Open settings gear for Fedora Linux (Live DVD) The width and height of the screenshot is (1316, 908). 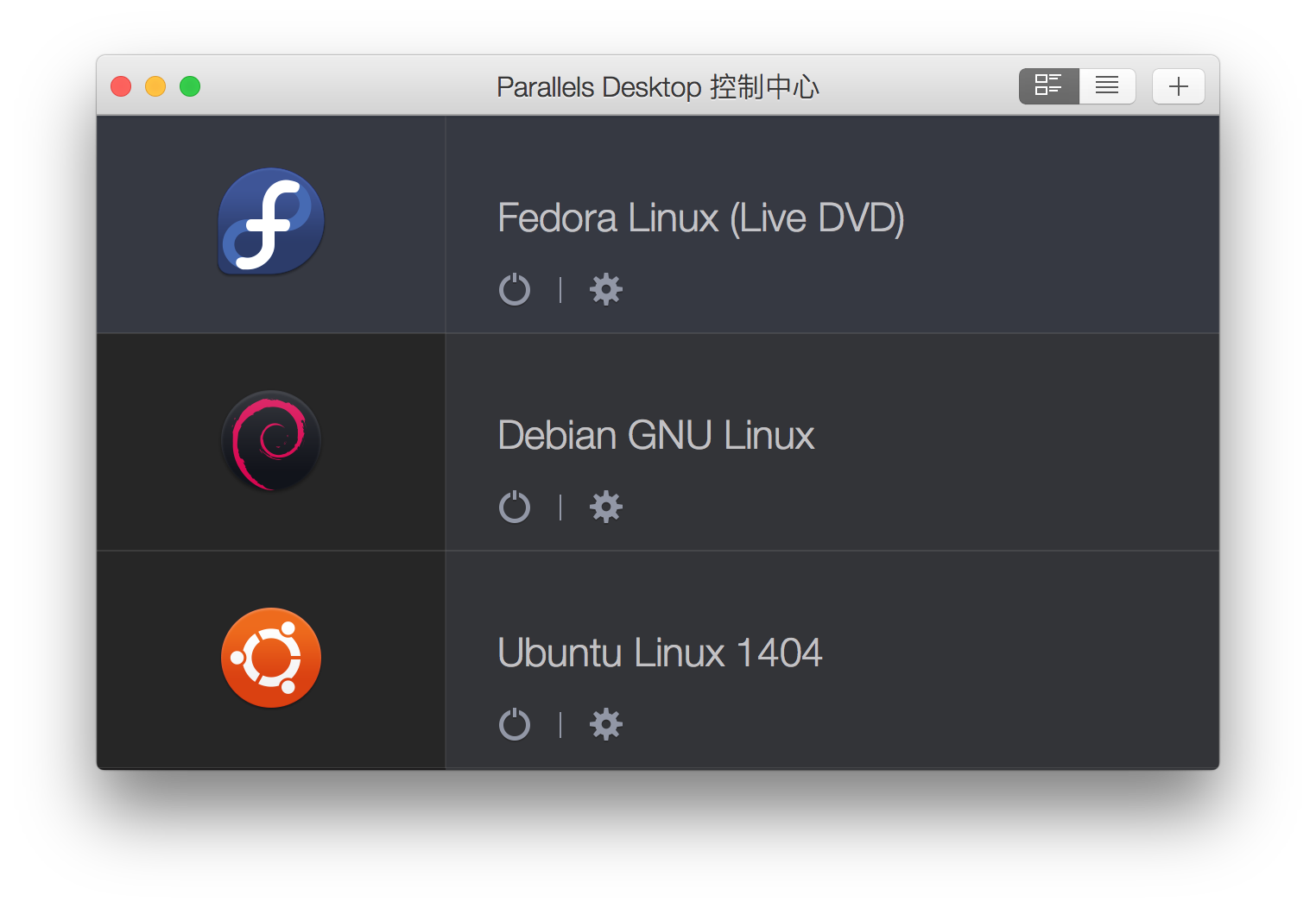[606, 289]
